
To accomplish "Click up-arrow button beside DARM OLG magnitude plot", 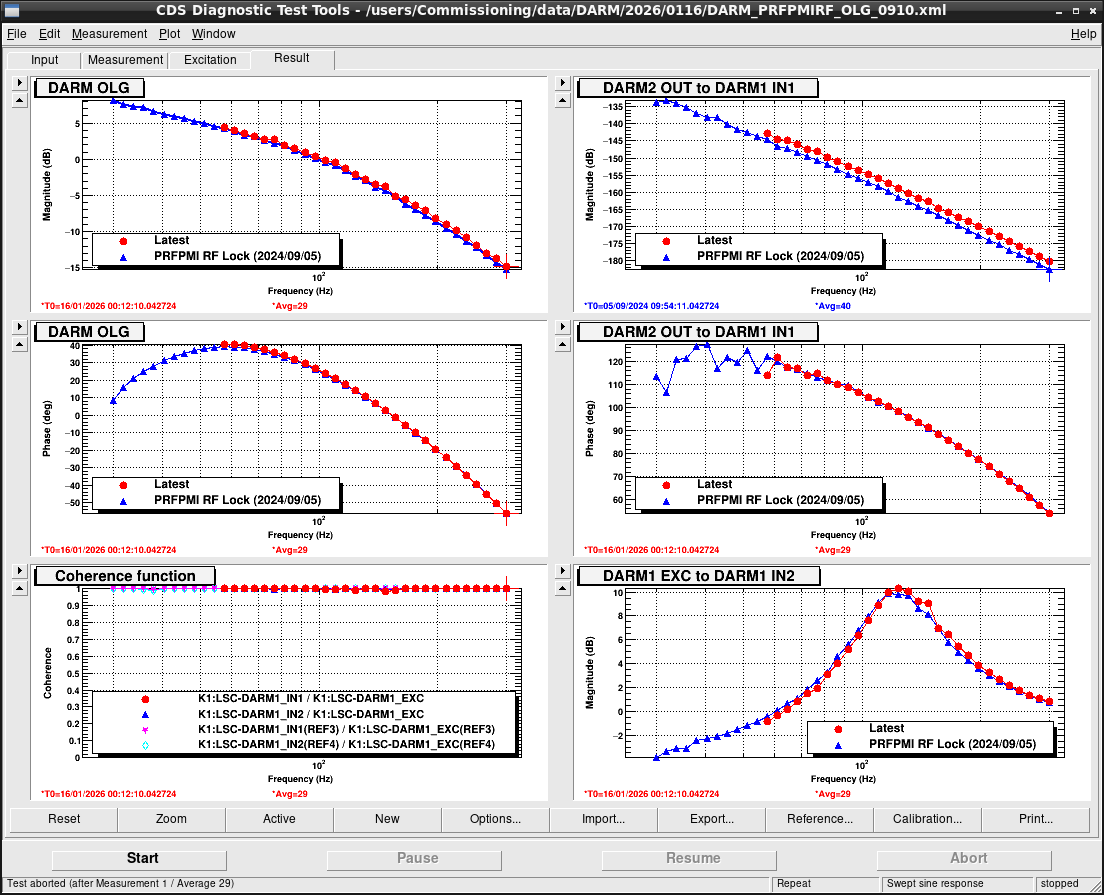I will 18,100.
